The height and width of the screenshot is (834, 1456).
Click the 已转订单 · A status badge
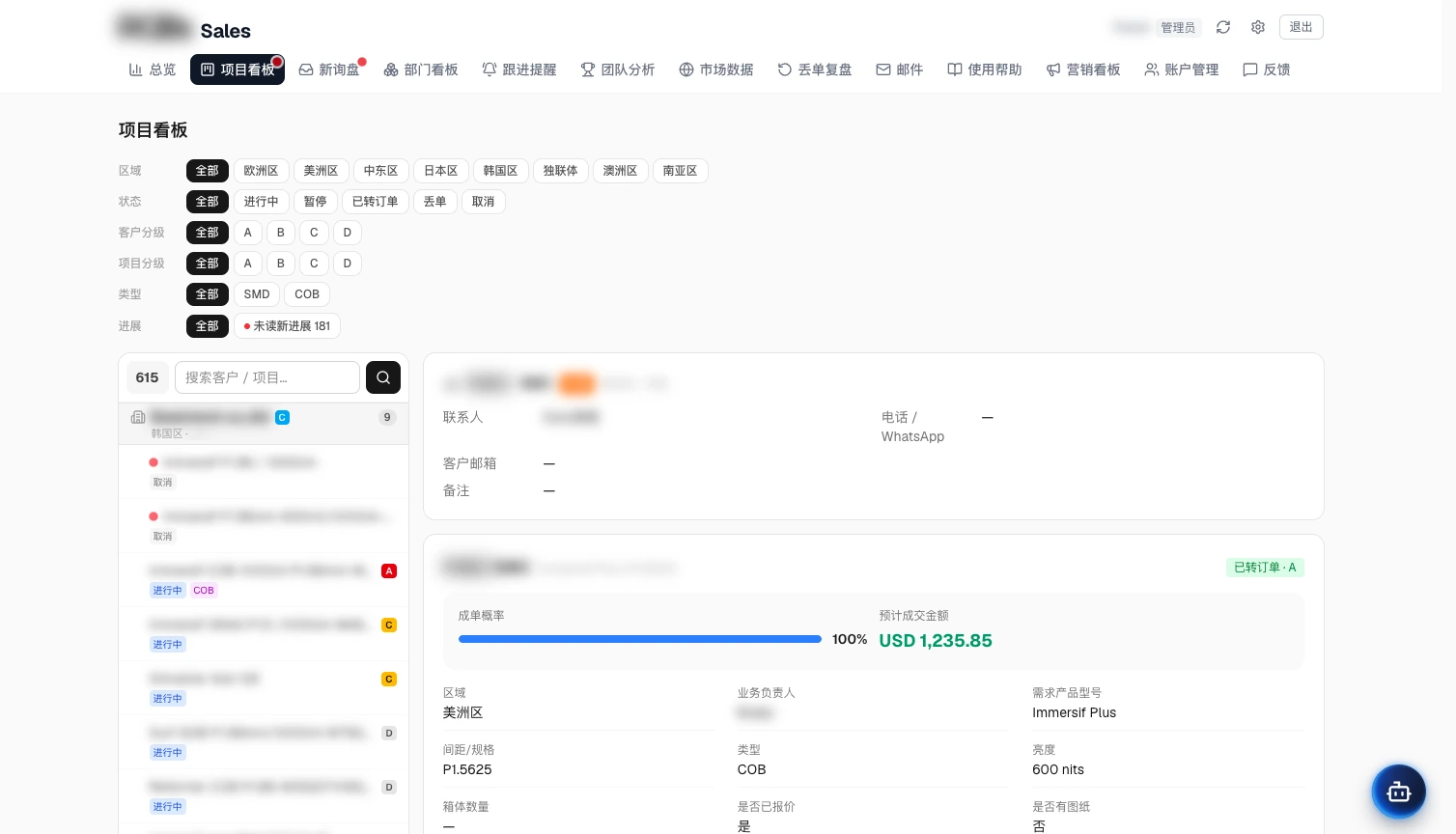coord(1265,568)
